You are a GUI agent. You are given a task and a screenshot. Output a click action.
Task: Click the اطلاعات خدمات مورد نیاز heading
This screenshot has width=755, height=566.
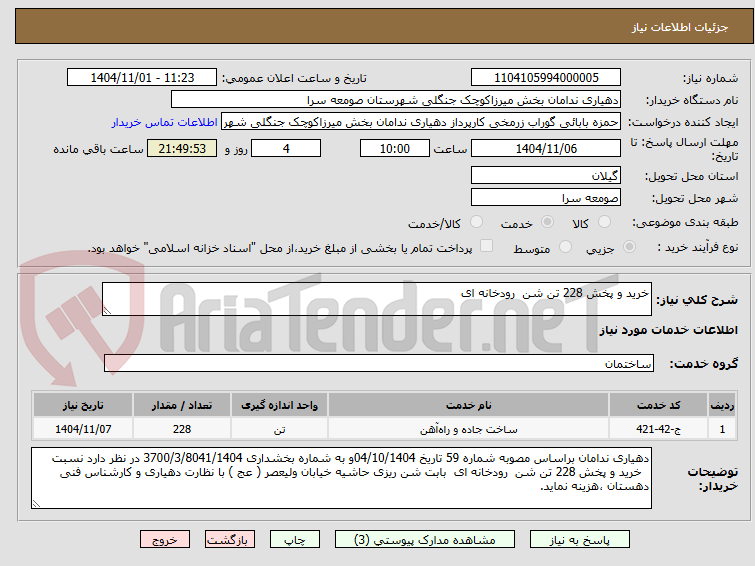pyautogui.click(x=668, y=330)
